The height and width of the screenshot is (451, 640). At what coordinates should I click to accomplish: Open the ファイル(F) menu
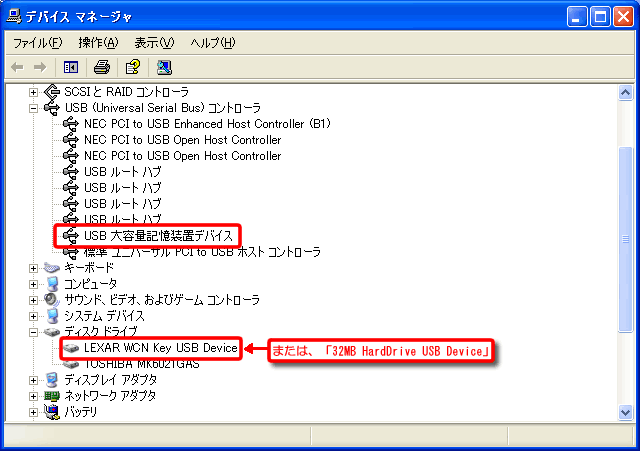[37, 43]
